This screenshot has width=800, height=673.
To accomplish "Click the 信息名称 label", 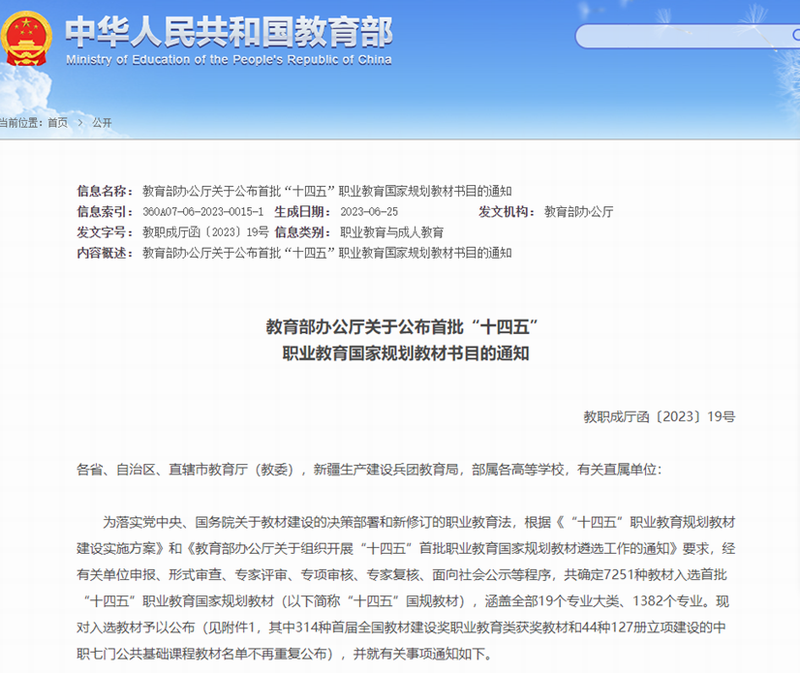I will pos(105,191).
